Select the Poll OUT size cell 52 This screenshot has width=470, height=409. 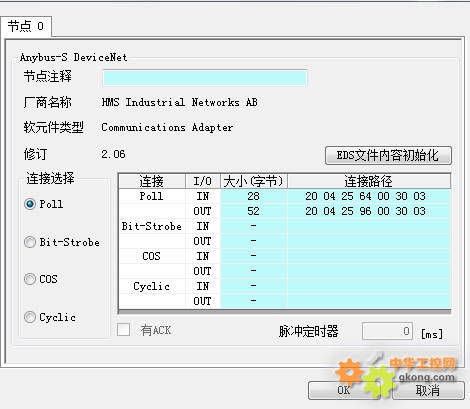pyautogui.click(x=254, y=211)
